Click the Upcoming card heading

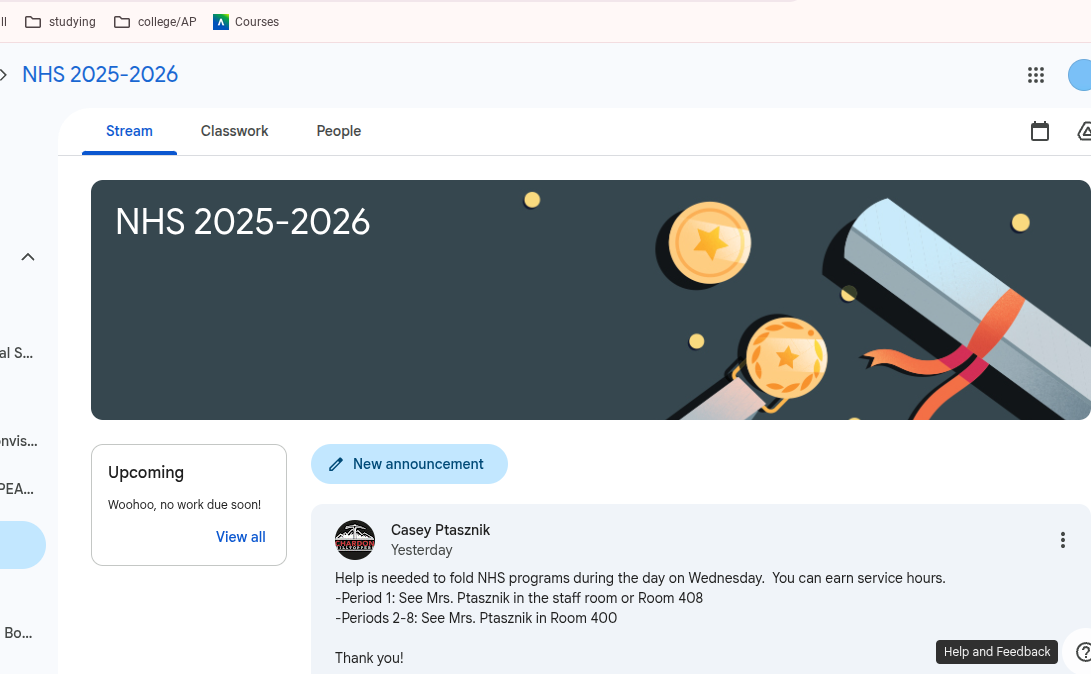(146, 472)
